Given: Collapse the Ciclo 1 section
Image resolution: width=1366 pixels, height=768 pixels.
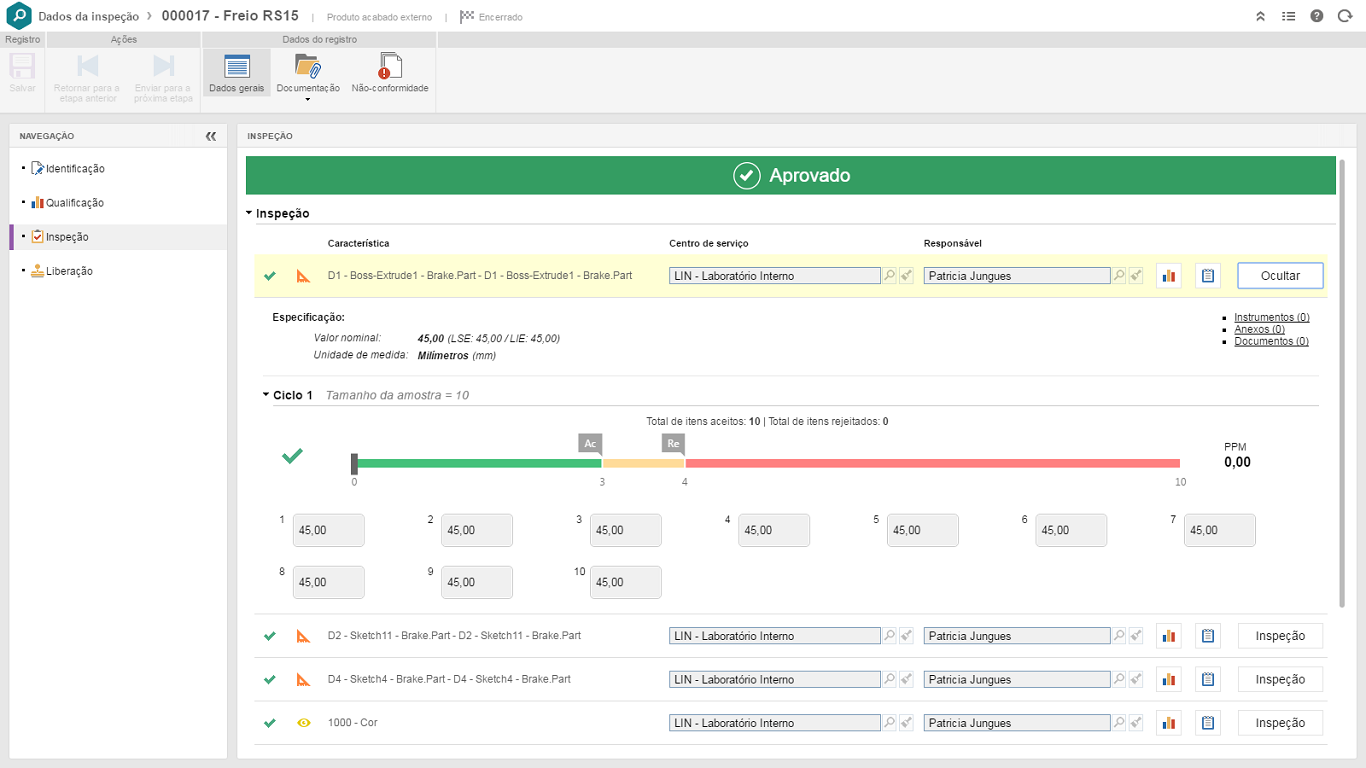Looking at the screenshot, I should click(x=266, y=395).
